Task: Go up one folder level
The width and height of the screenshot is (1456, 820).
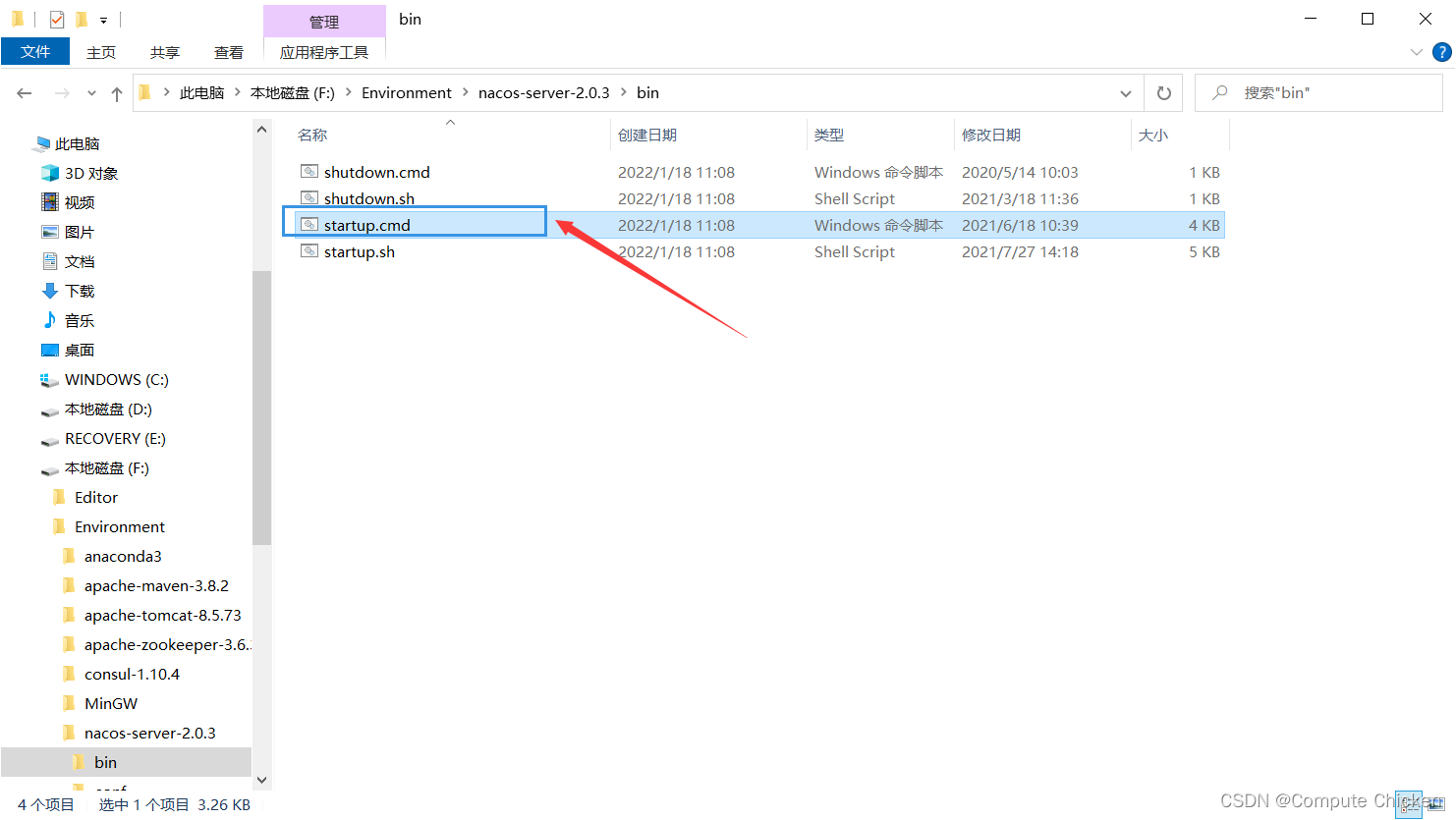Action: pos(117,93)
